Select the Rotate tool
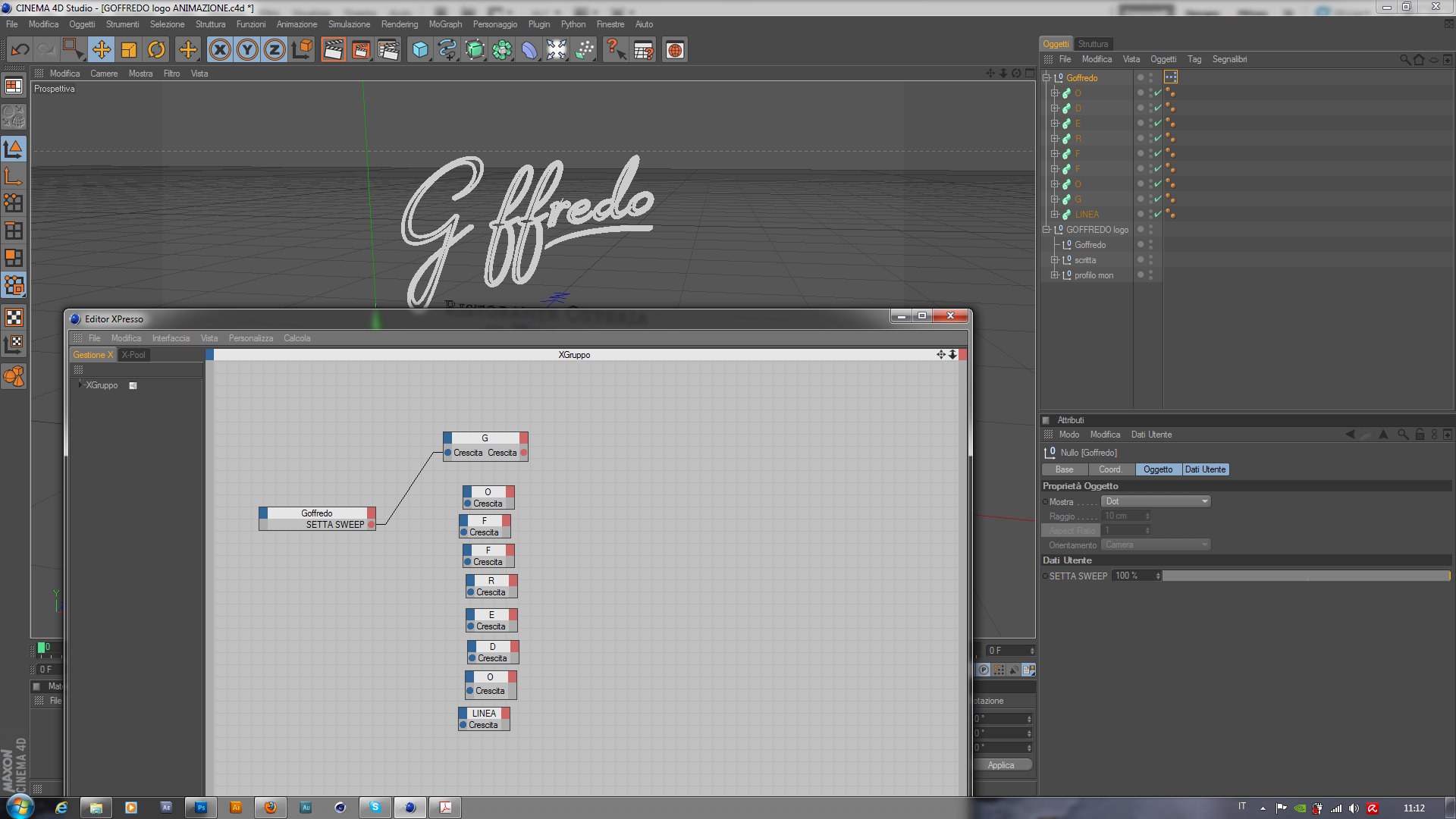The width and height of the screenshot is (1456, 819). 156,50
